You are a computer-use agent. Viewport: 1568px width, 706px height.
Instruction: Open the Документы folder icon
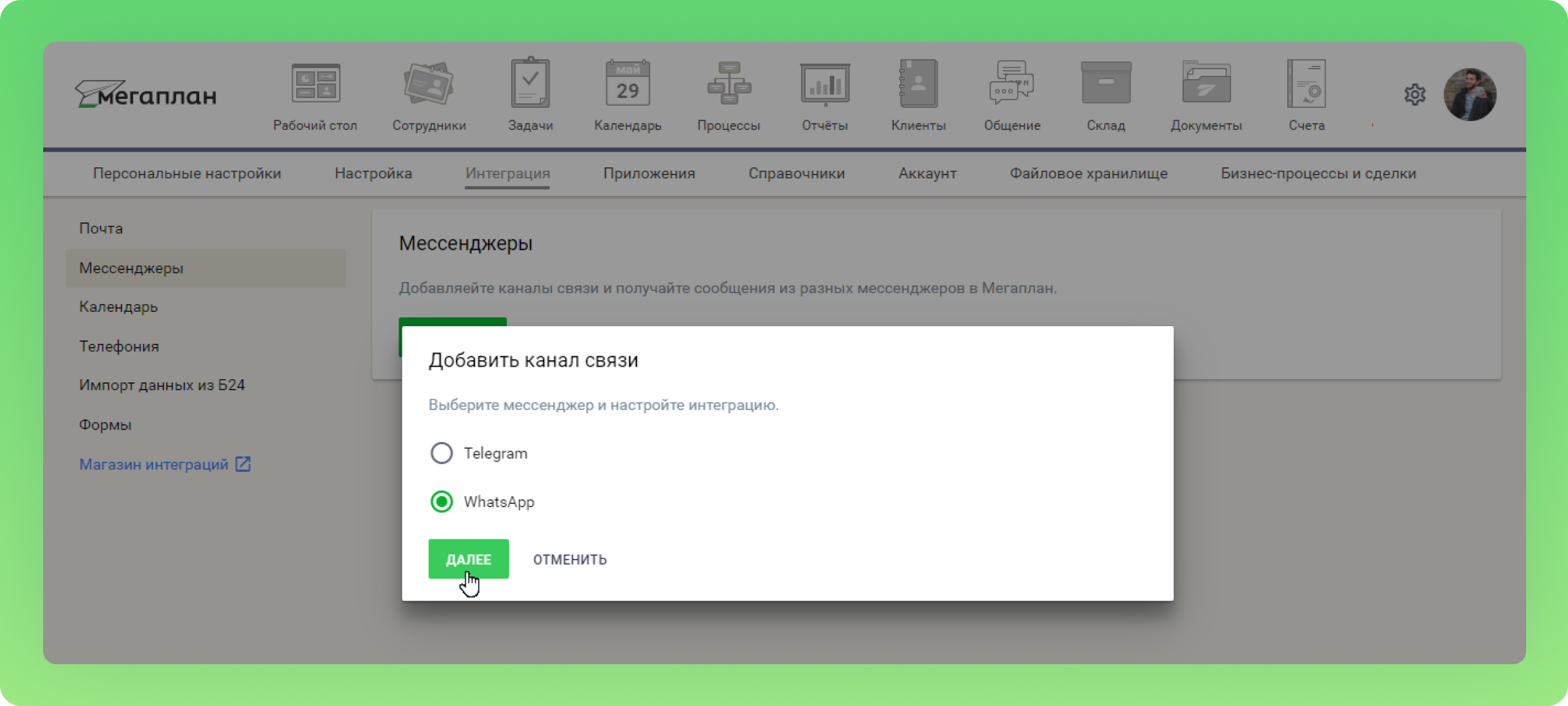tap(1206, 82)
